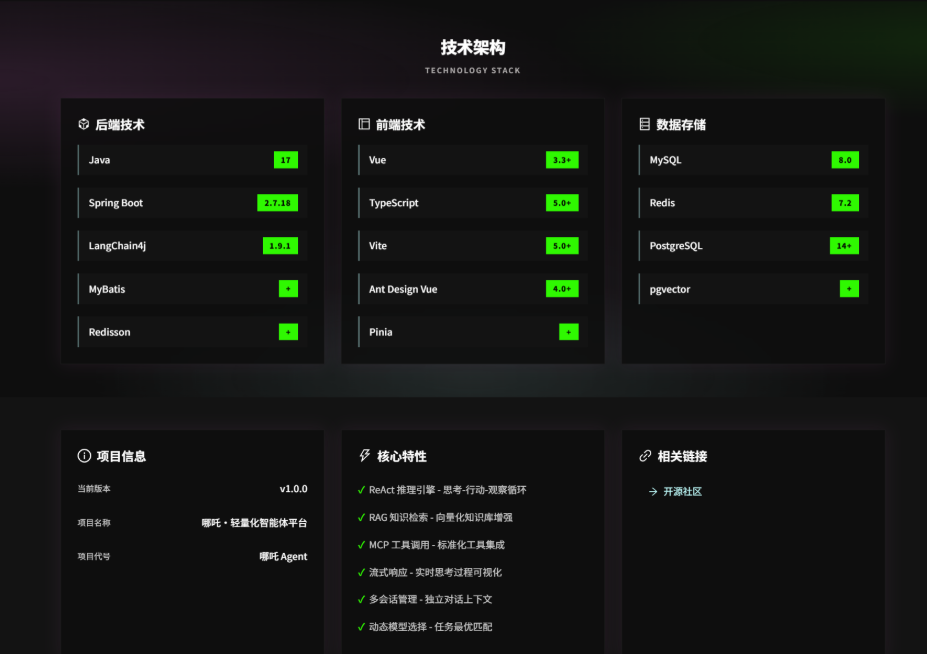Click the database icon beside 数据存储
Viewport: 927px width, 654px height.
pos(644,124)
